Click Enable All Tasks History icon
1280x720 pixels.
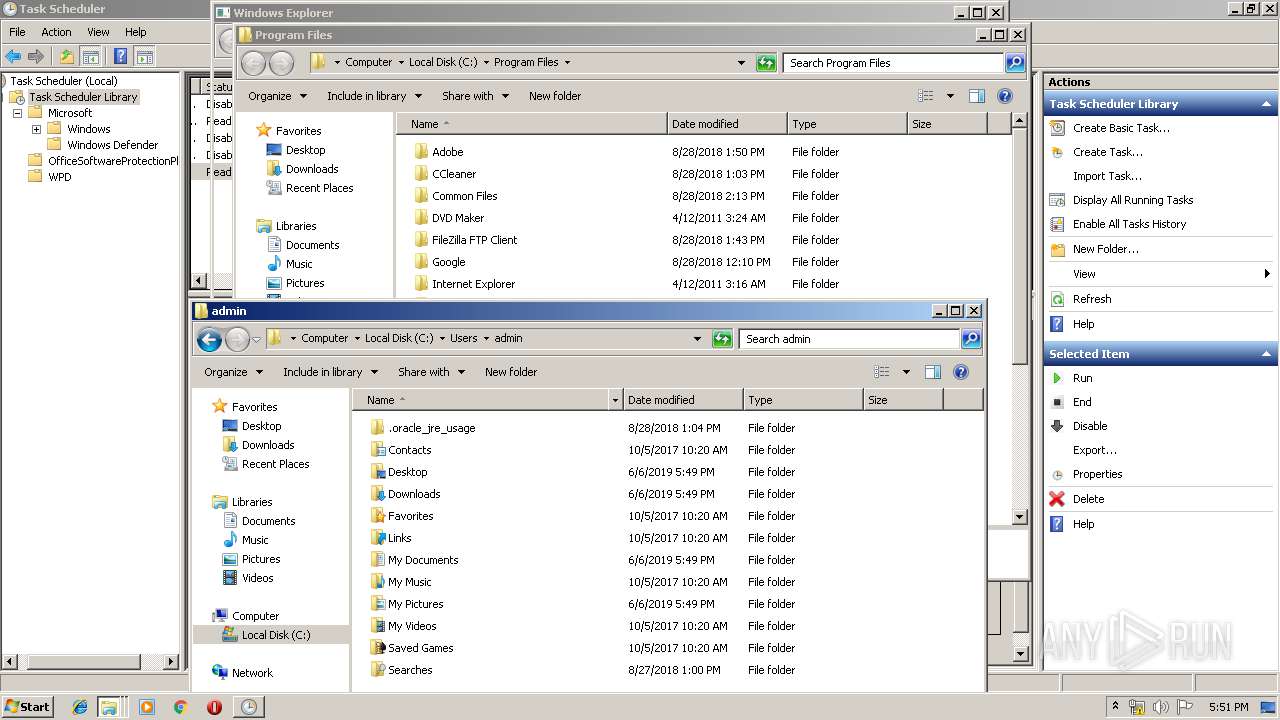1057,224
